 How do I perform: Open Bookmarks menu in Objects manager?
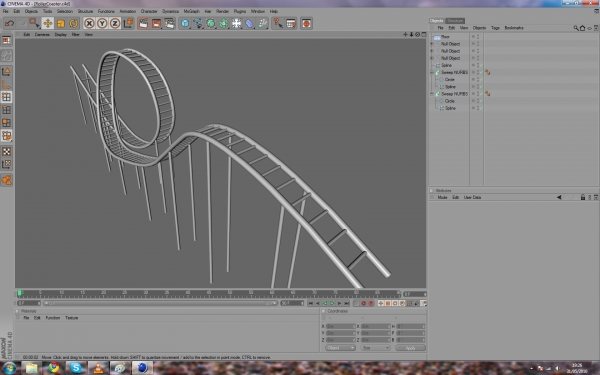click(x=514, y=28)
